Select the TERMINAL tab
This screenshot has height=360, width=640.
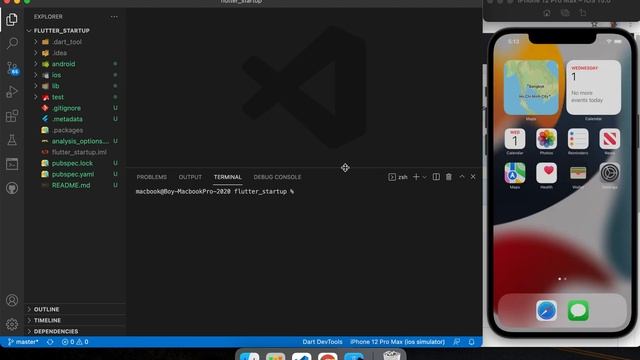pyautogui.click(x=228, y=177)
